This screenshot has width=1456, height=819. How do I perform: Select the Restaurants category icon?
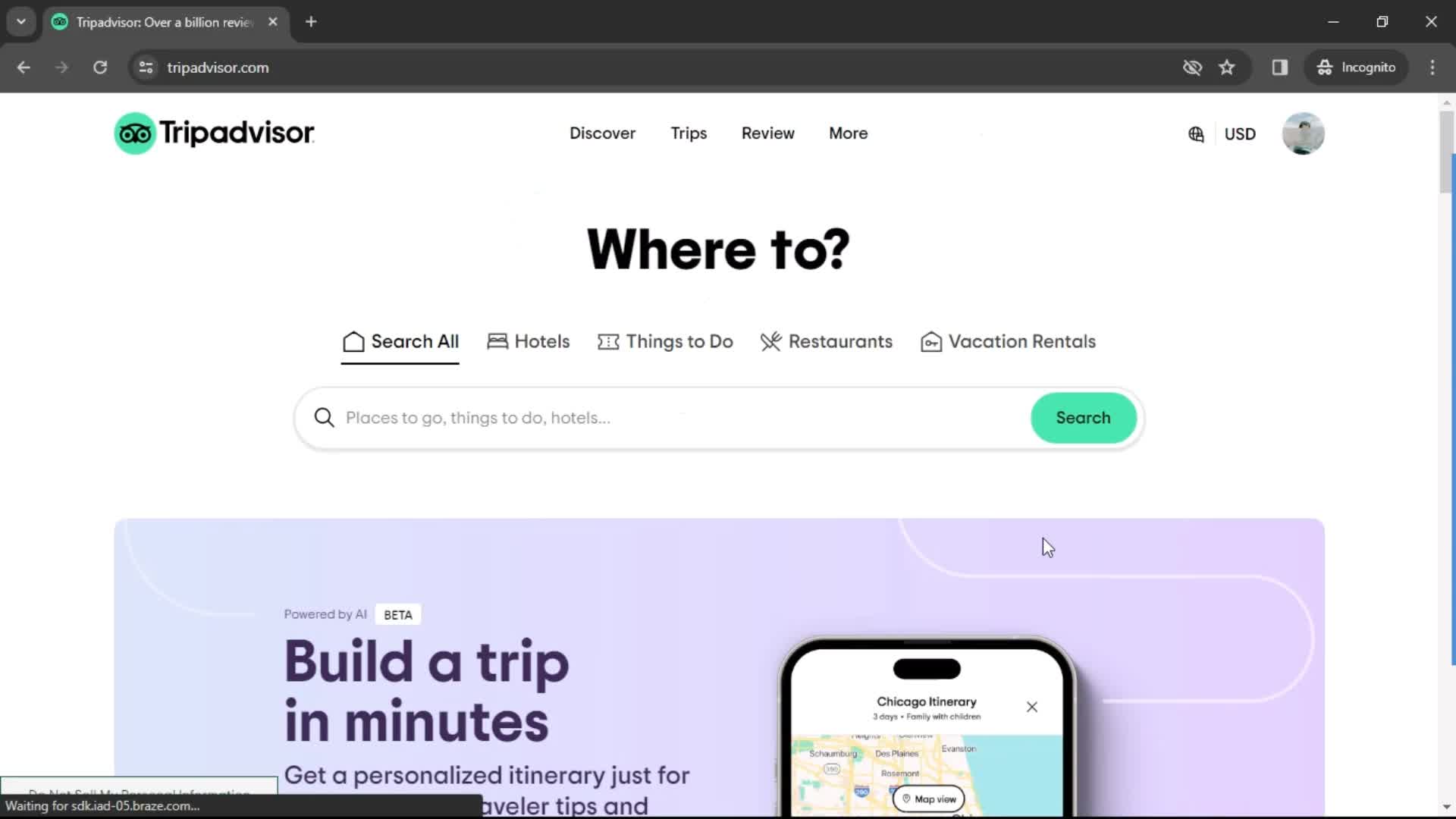770,341
